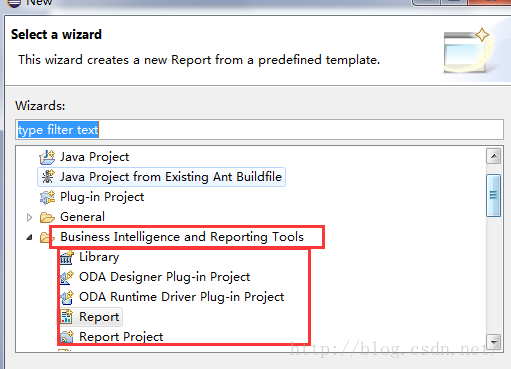This screenshot has width=511, height=369.
Task: Collapse Business Intelligence and Reporting Tools
Action: coord(29,237)
